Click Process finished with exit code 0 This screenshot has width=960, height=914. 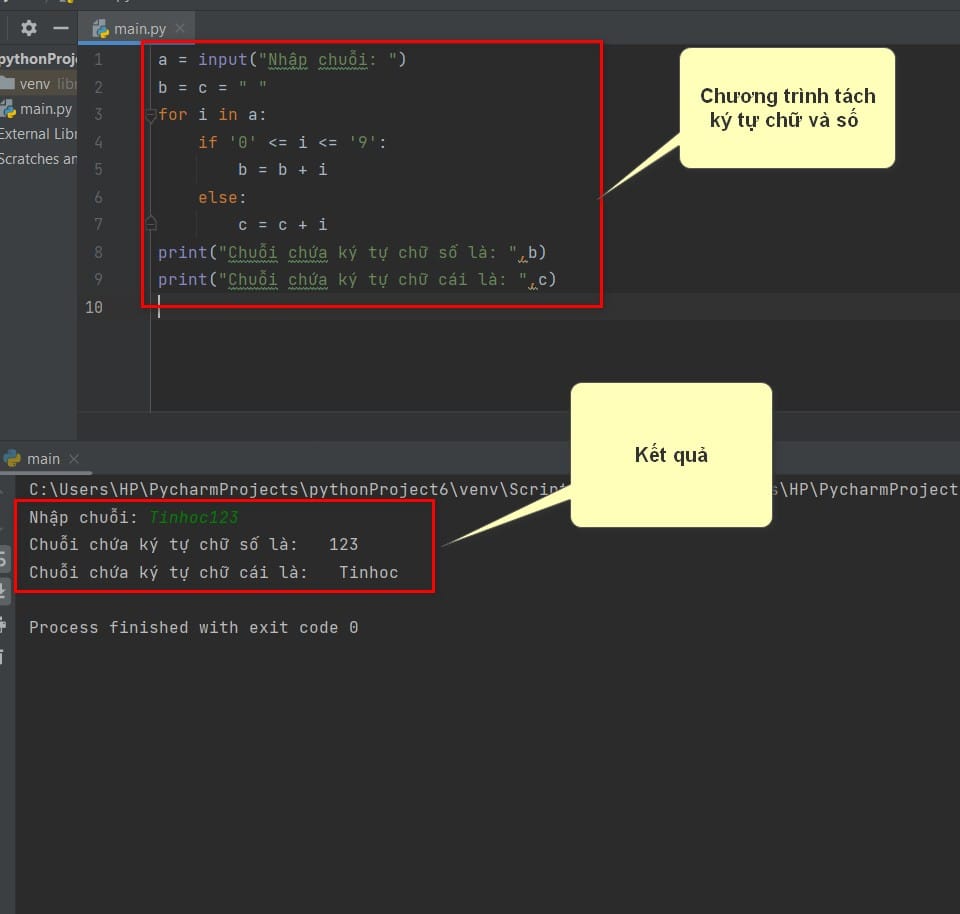pos(193,627)
